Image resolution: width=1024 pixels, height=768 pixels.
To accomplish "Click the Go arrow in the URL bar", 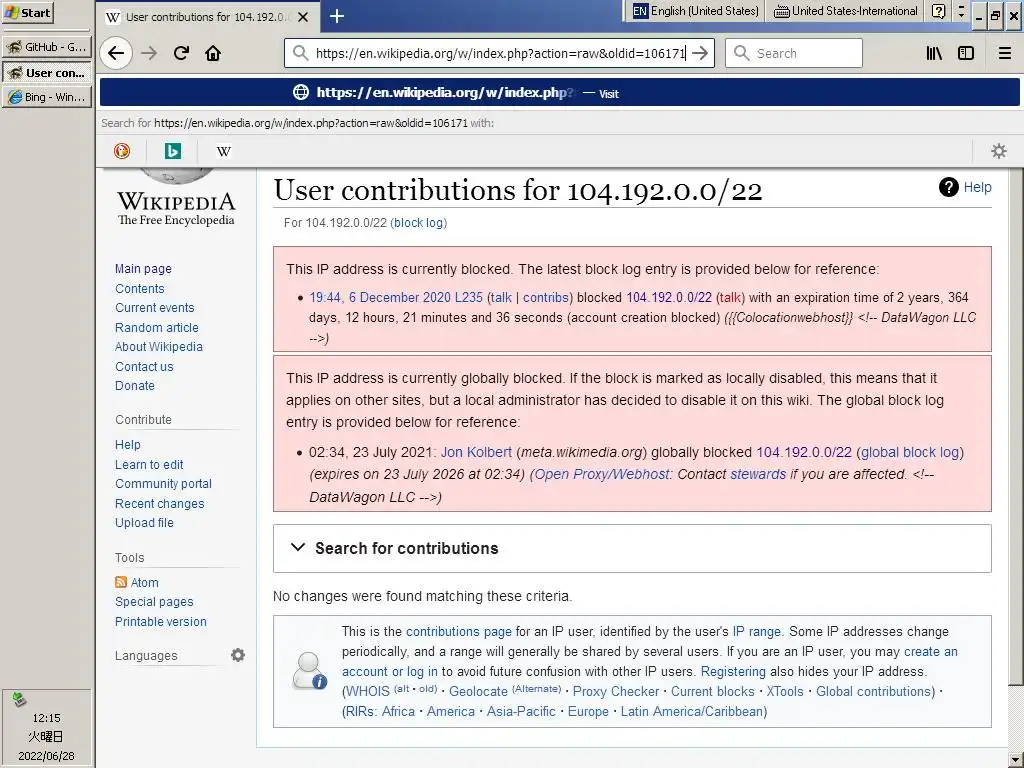I will [x=700, y=53].
